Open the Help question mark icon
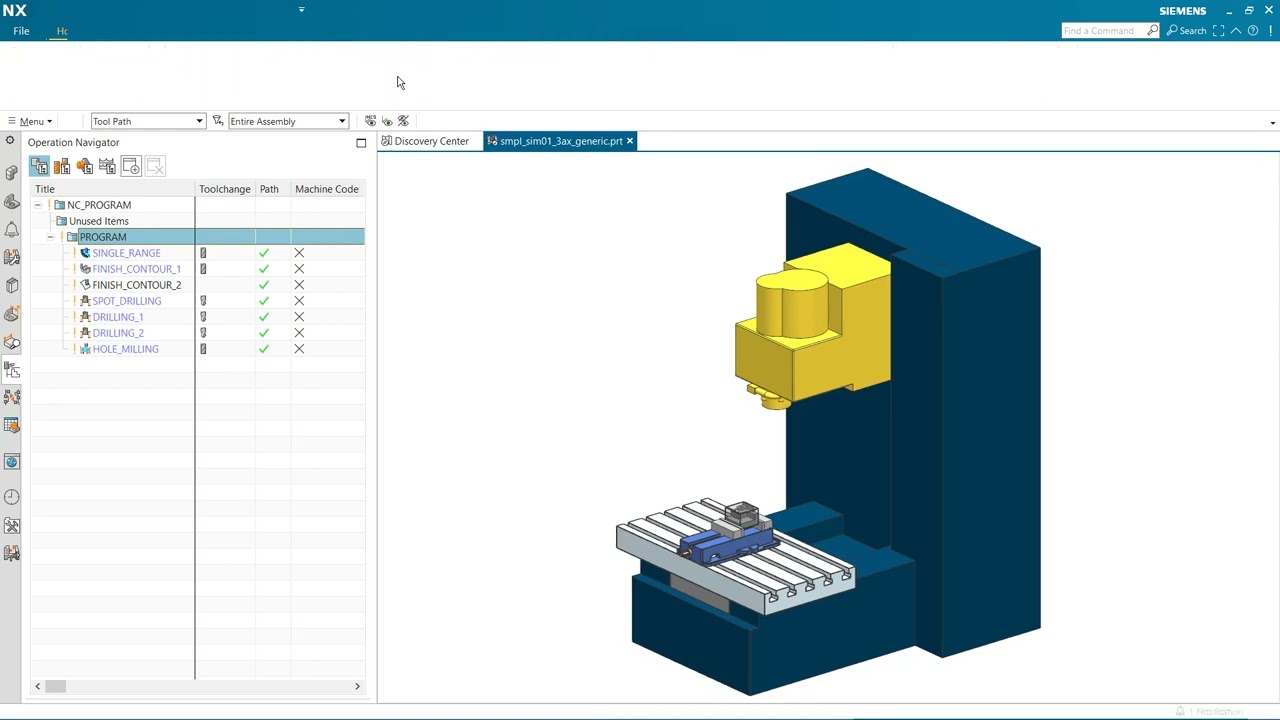This screenshot has width=1280, height=720. [1253, 31]
